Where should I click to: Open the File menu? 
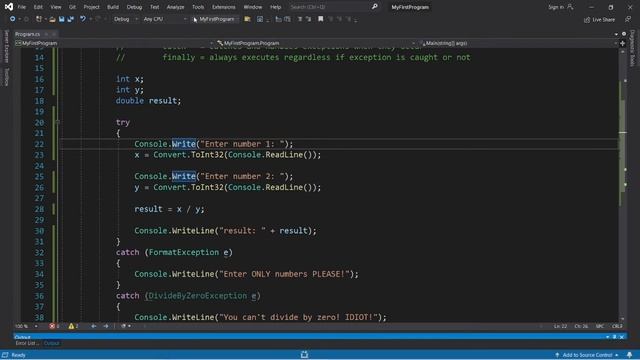tap(22, 7)
